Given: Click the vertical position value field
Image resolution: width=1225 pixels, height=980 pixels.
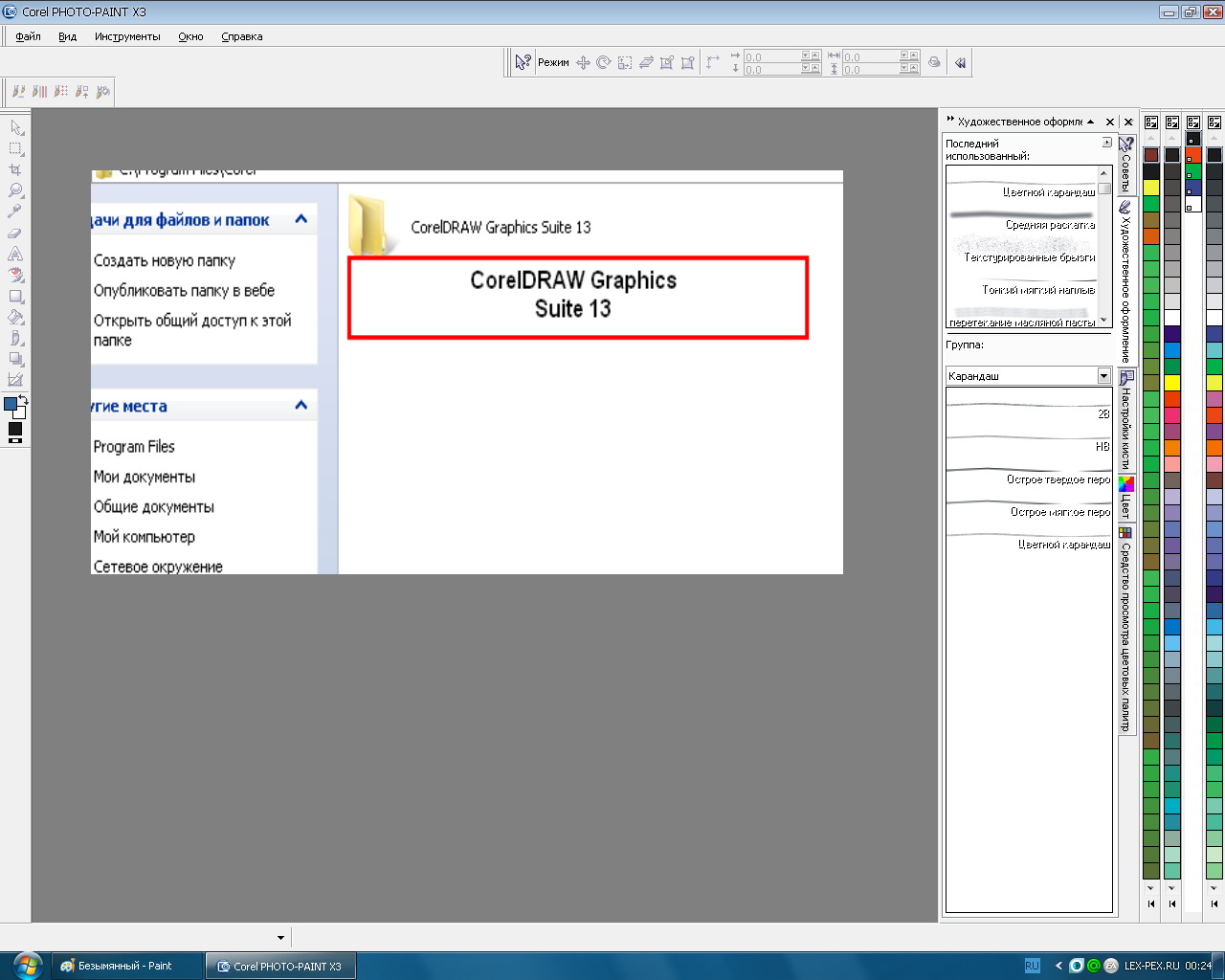Looking at the screenshot, I should (x=771, y=70).
